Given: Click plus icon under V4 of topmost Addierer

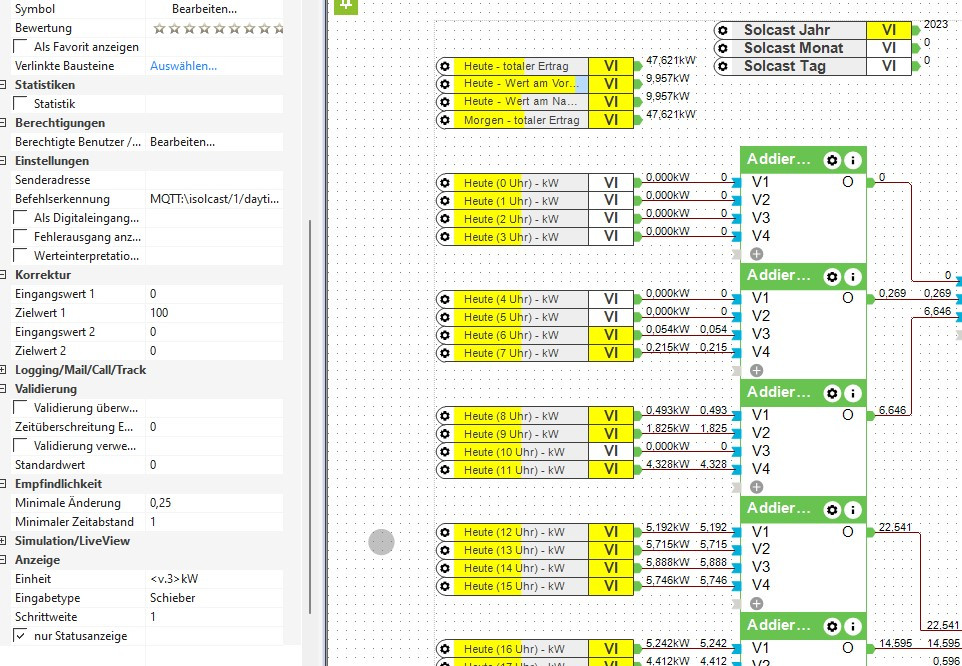Looking at the screenshot, I should pos(757,254).
